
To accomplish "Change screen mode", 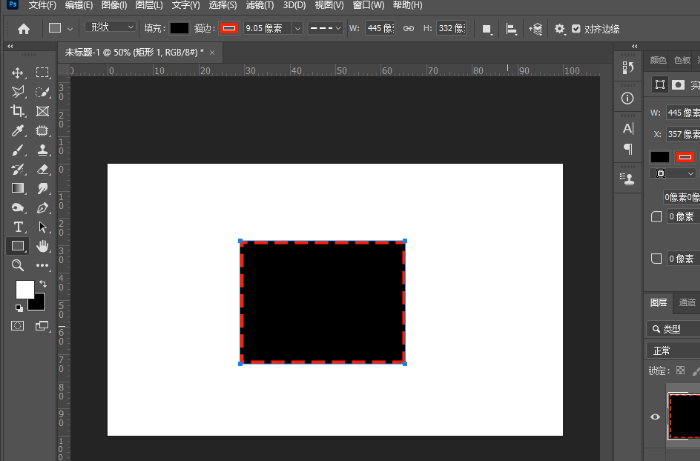I will (x=42, y=326).
